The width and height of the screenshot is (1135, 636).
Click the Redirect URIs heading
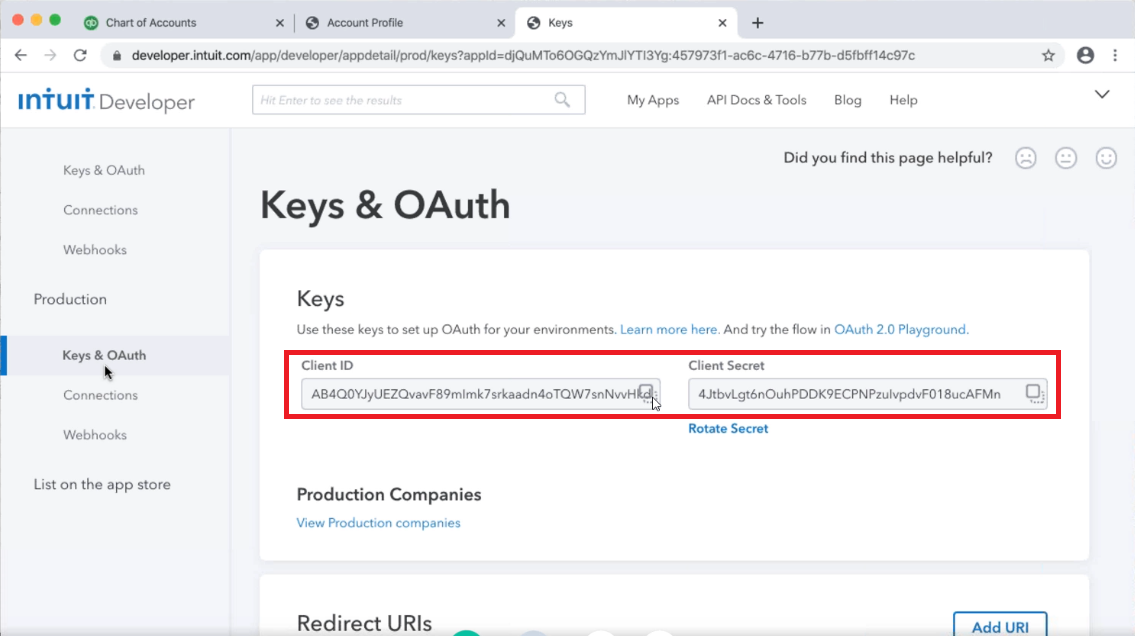pos(364,623)
